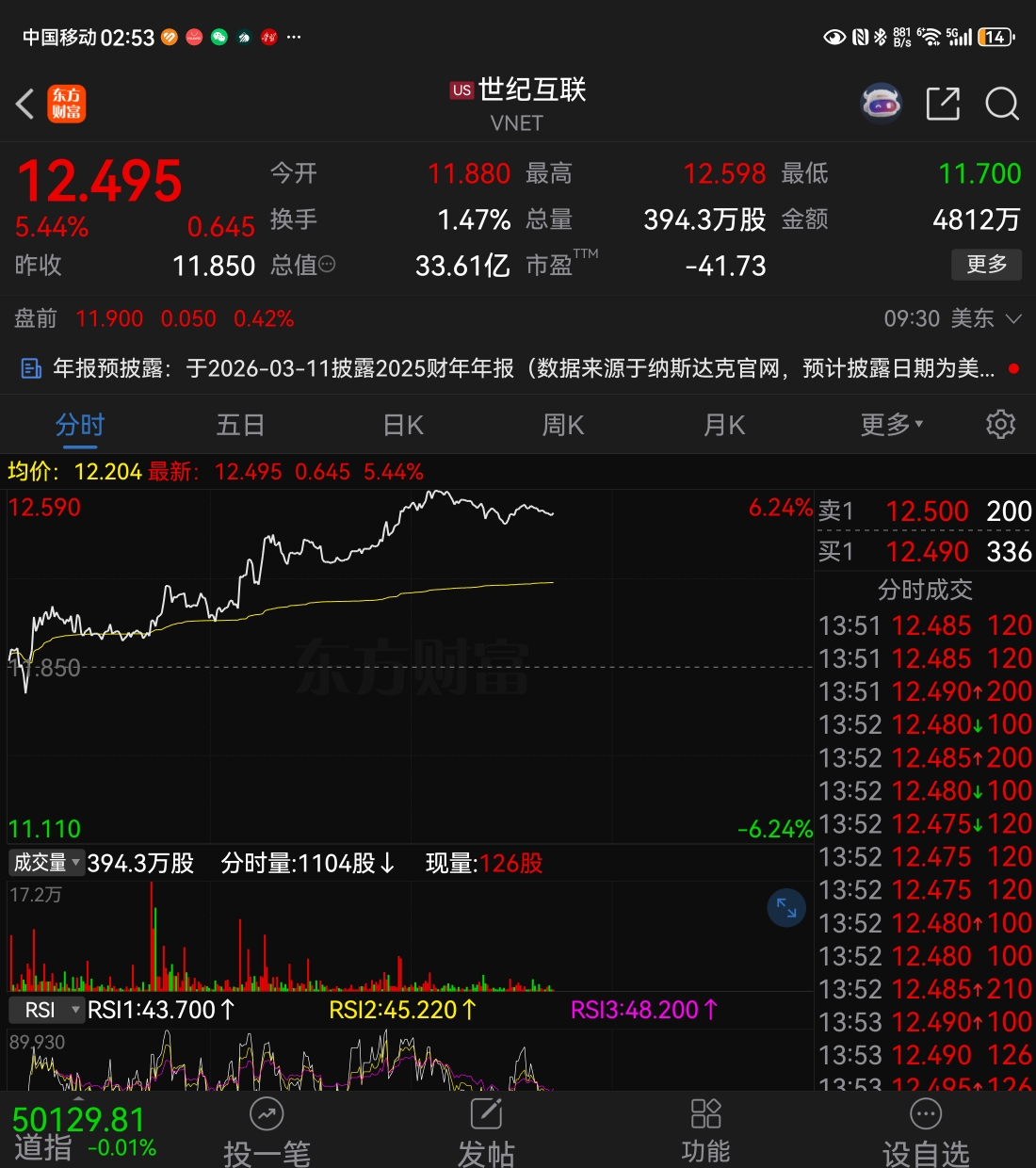Image resolution: width=1036 pixels, height=1168 pixels.
Task: Tap the 世纪互联 stock title
Action: [532, 89]
